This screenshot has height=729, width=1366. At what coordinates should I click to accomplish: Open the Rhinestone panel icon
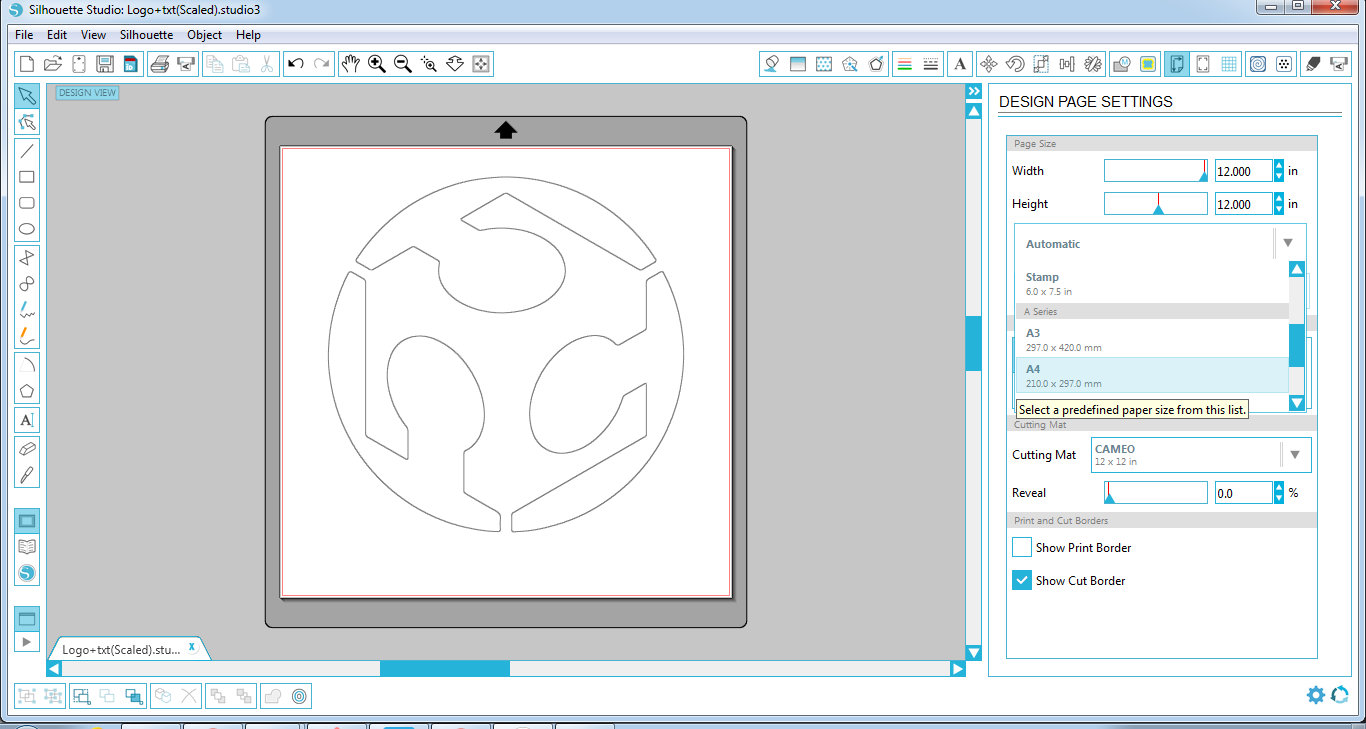tap(1284, 64)
